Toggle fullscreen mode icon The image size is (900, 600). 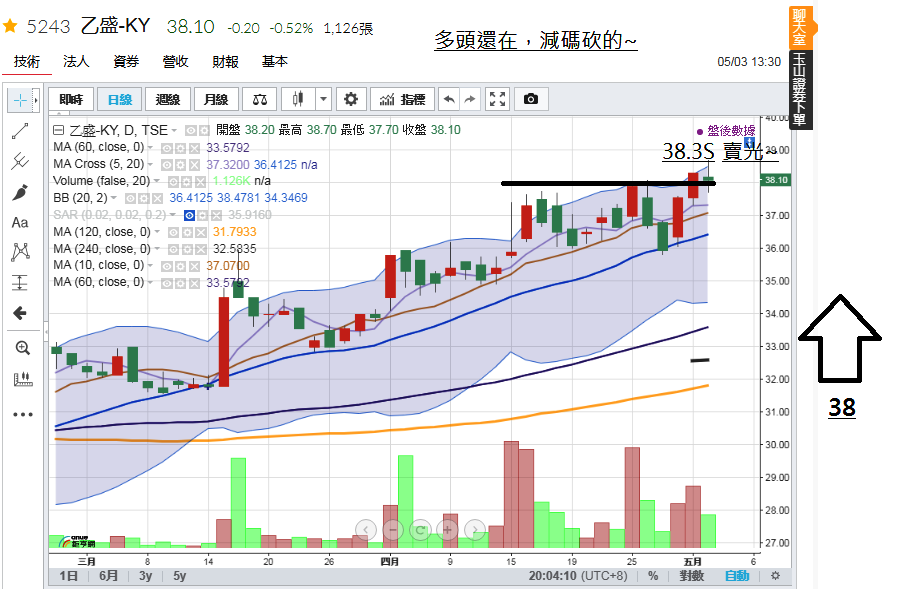click(x=497, y=99)
